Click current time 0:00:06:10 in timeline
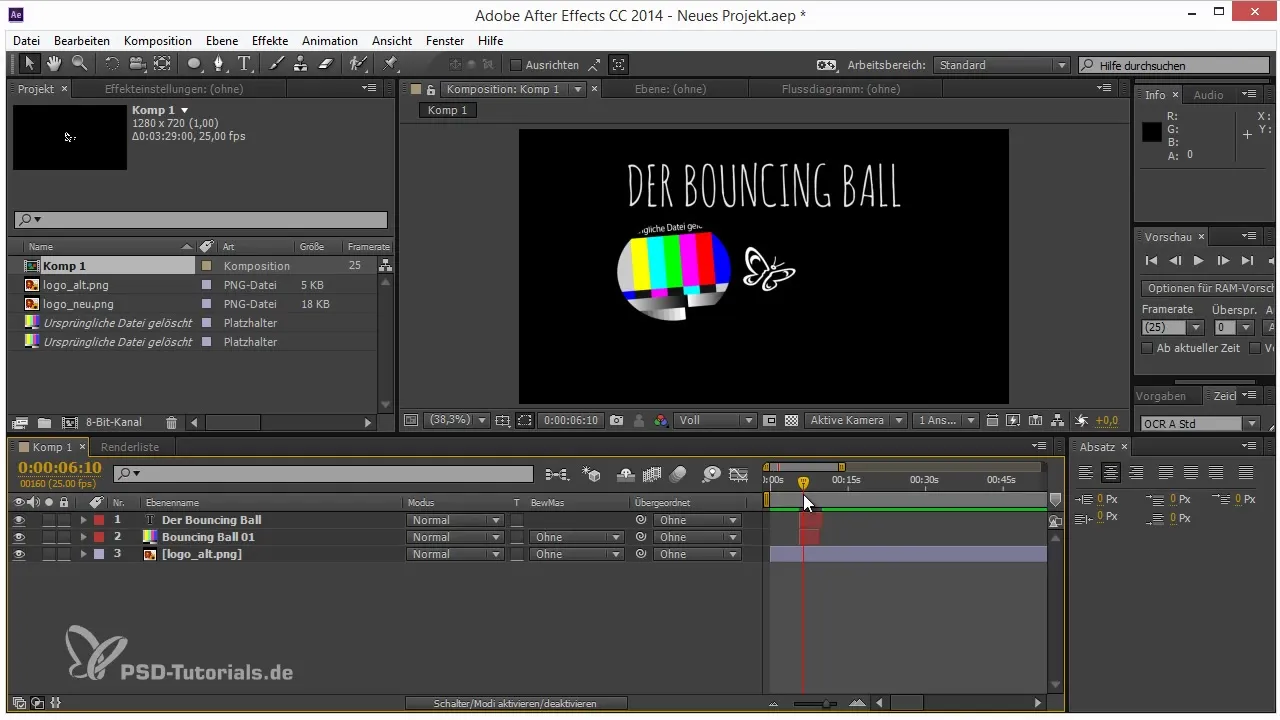 [x=60, y=467]
